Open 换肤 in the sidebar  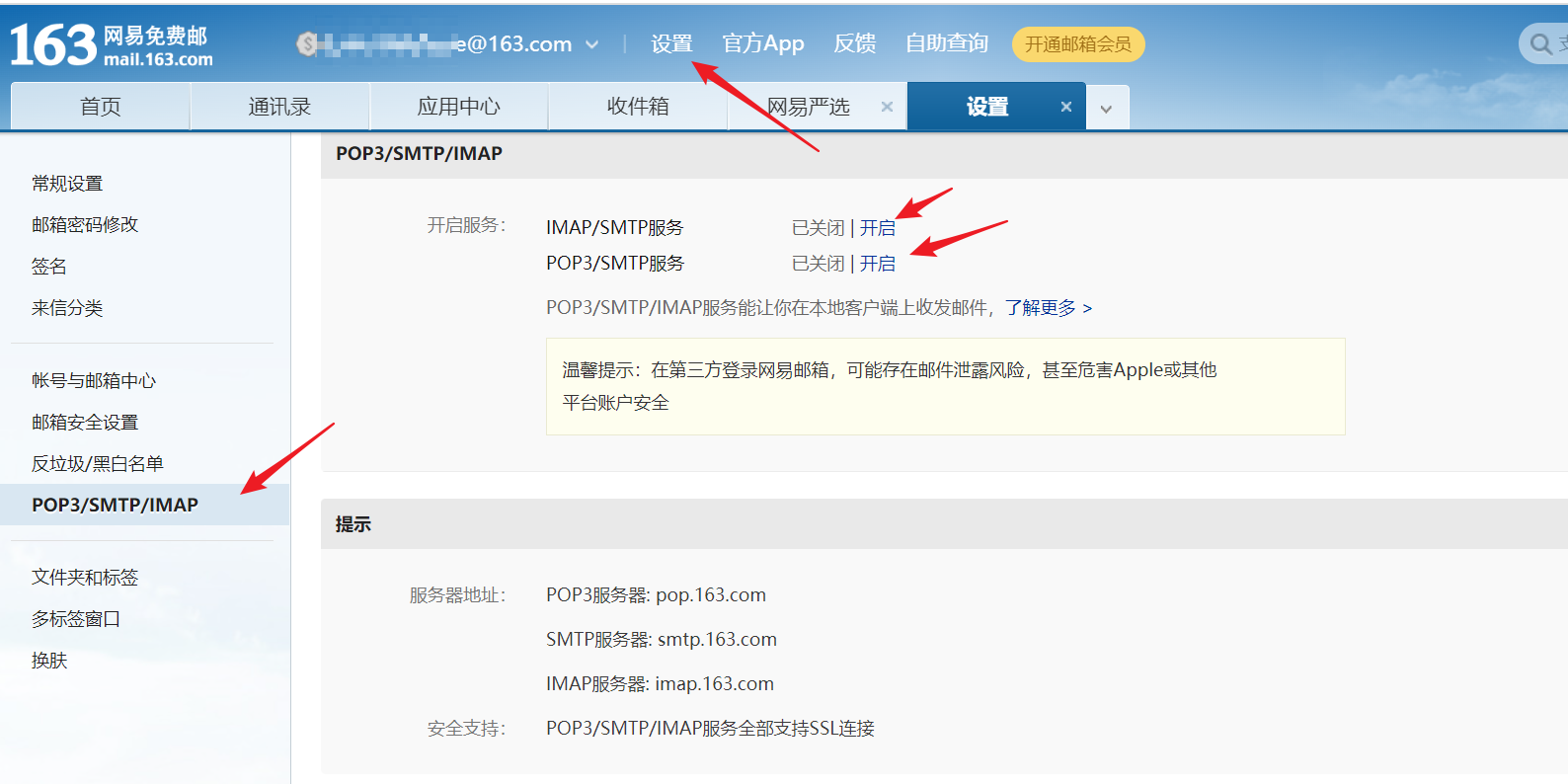[x=49, y=661]
